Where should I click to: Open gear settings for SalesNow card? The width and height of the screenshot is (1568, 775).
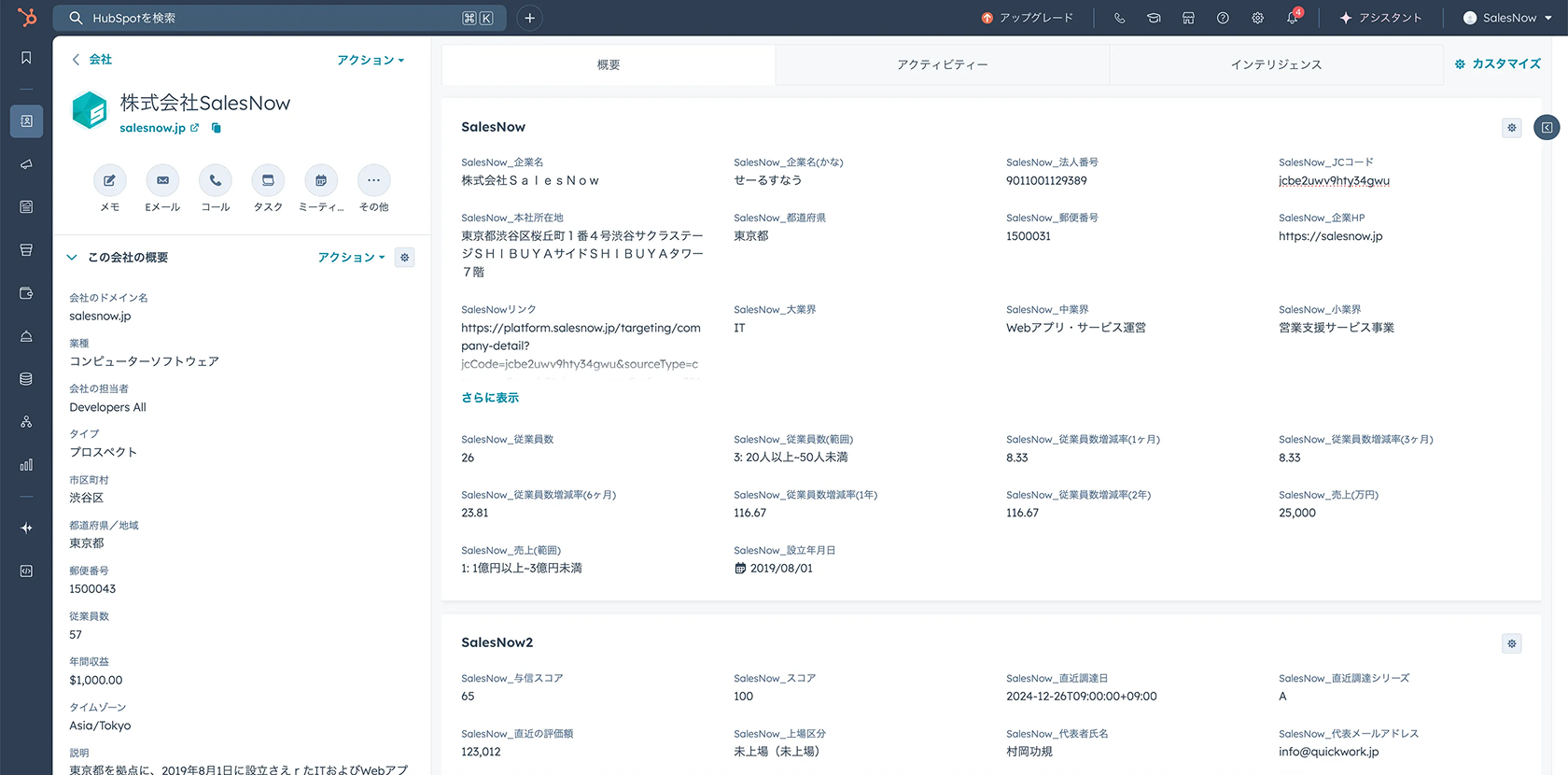pyautogui.click(x=1512, y=128)
